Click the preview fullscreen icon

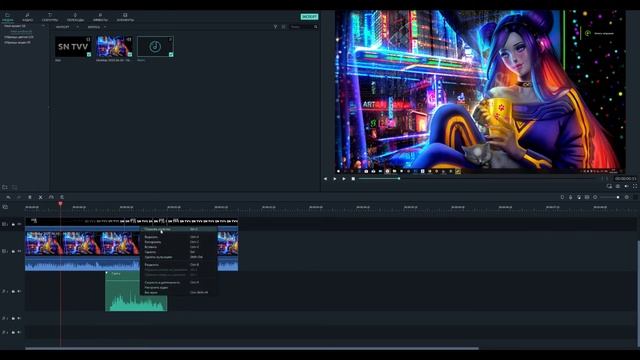point(635,186)
